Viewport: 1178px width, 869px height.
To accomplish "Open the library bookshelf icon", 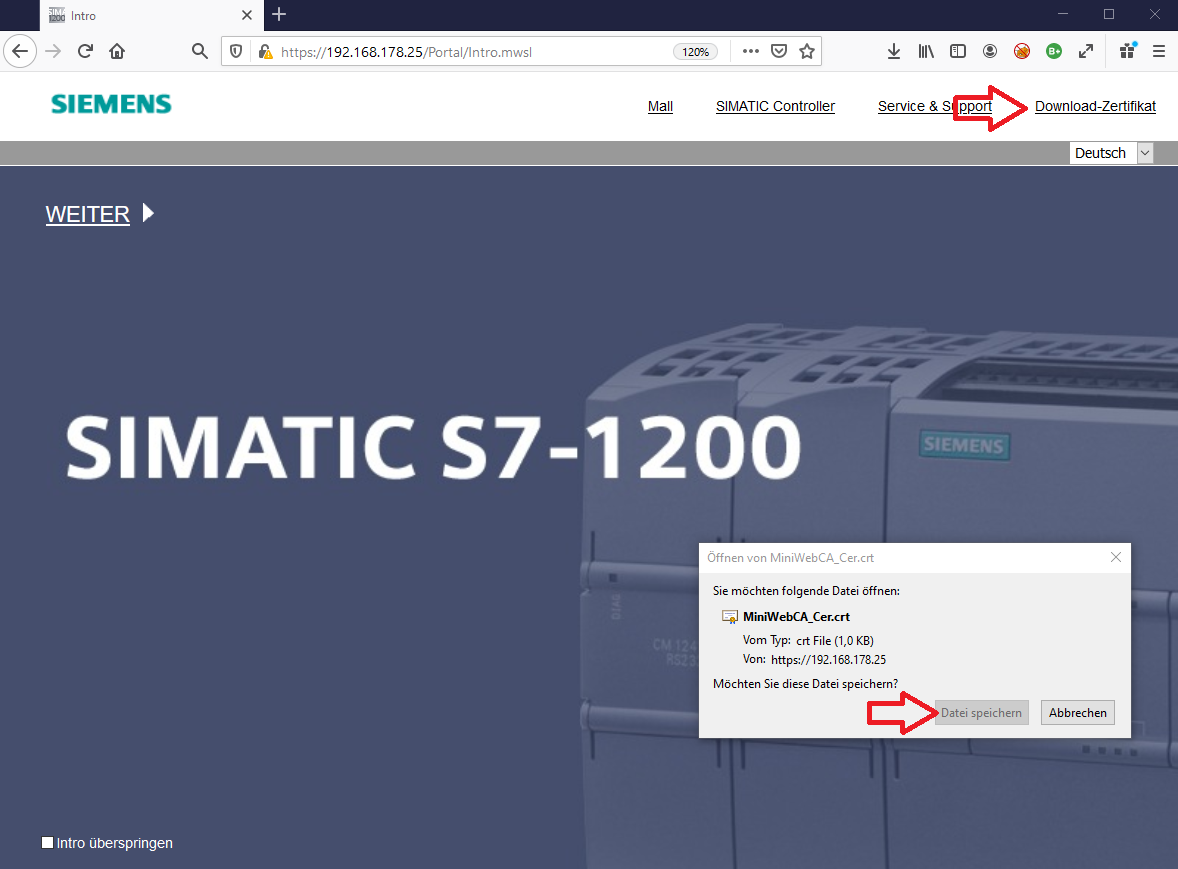I will [x=926, y=51].
